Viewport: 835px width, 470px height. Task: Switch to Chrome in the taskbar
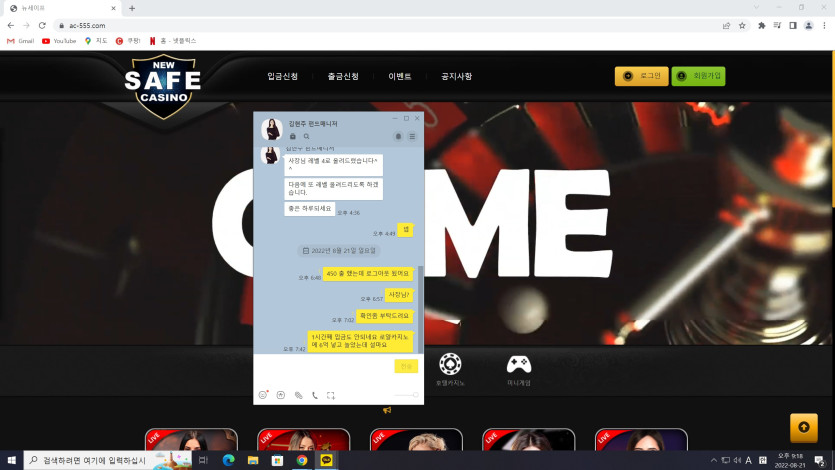click(x=302, y=460)
